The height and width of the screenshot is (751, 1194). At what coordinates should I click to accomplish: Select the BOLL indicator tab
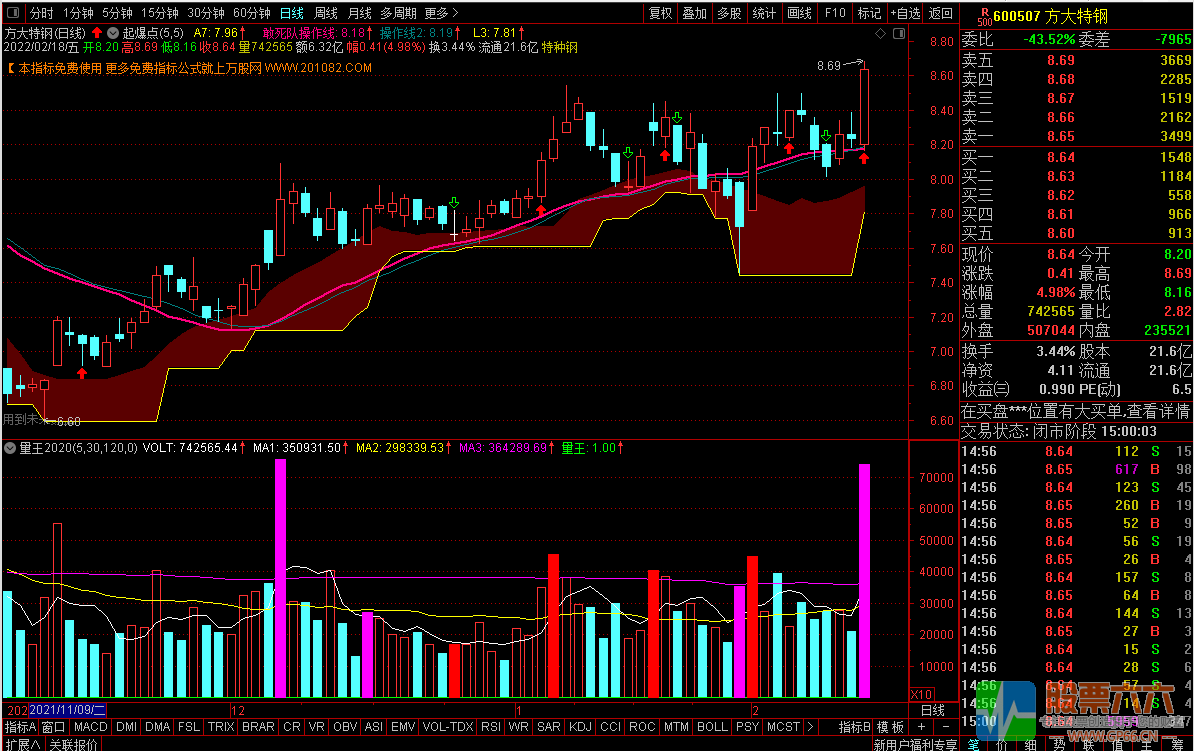pos(713,727)
